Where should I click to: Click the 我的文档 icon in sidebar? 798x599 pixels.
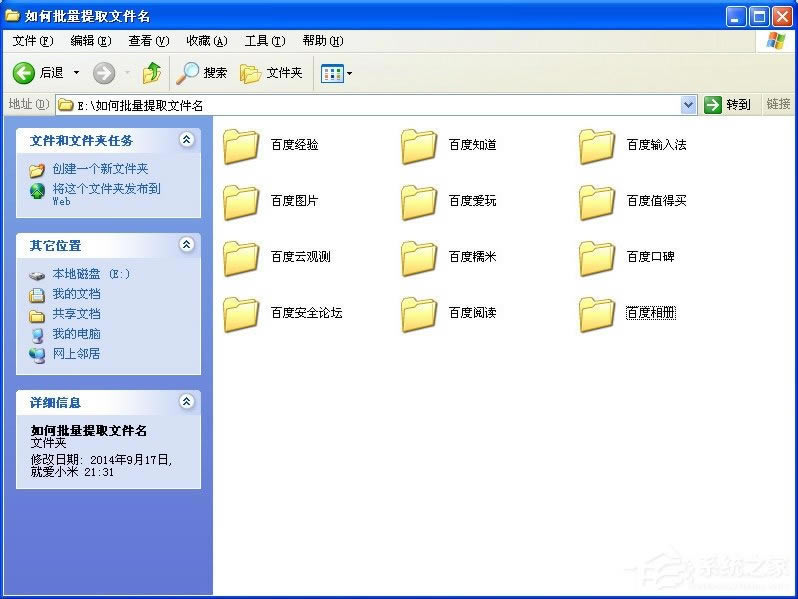(37, 295)
